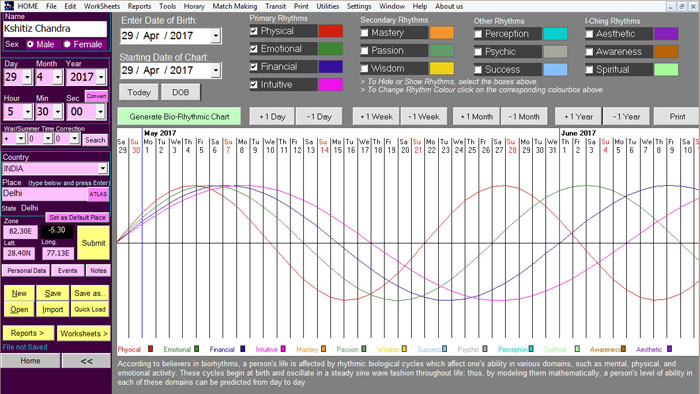Screen dimensions: 700x394
Task: Open the ATLAS place lookup
Action: [98, 194]
